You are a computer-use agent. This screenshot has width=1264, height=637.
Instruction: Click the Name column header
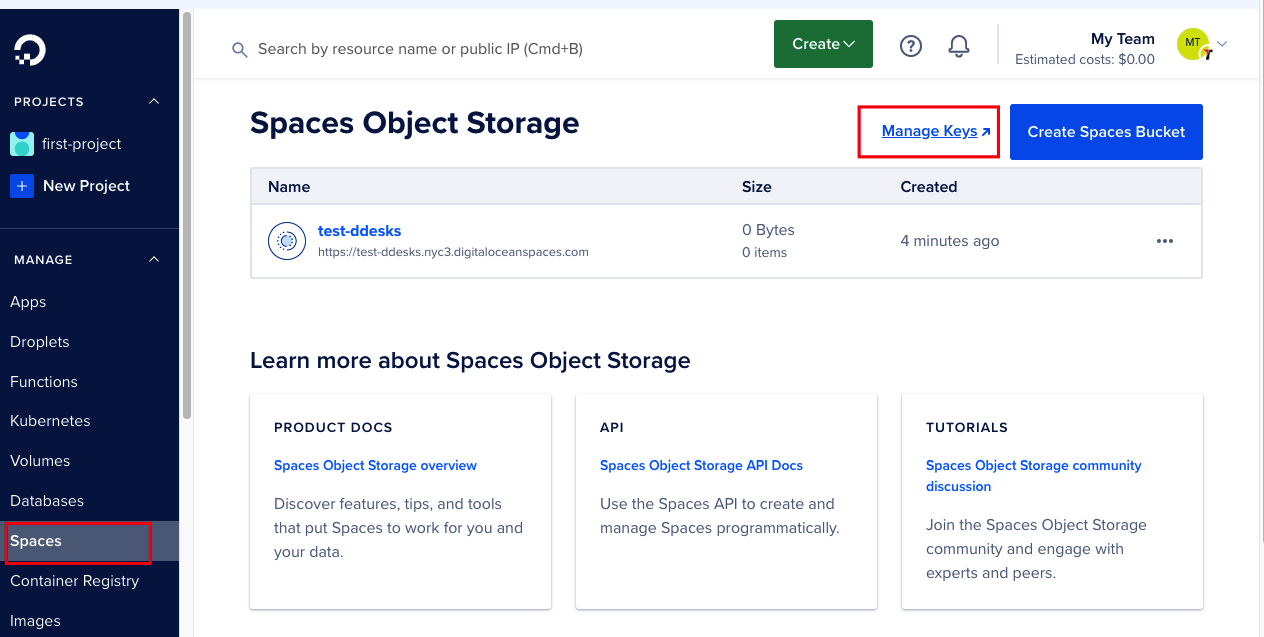point(289,187)
